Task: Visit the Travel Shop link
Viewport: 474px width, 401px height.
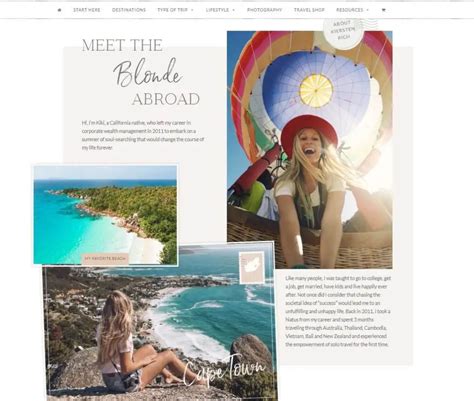Action: pyautogui.click(x=309, y=10)
